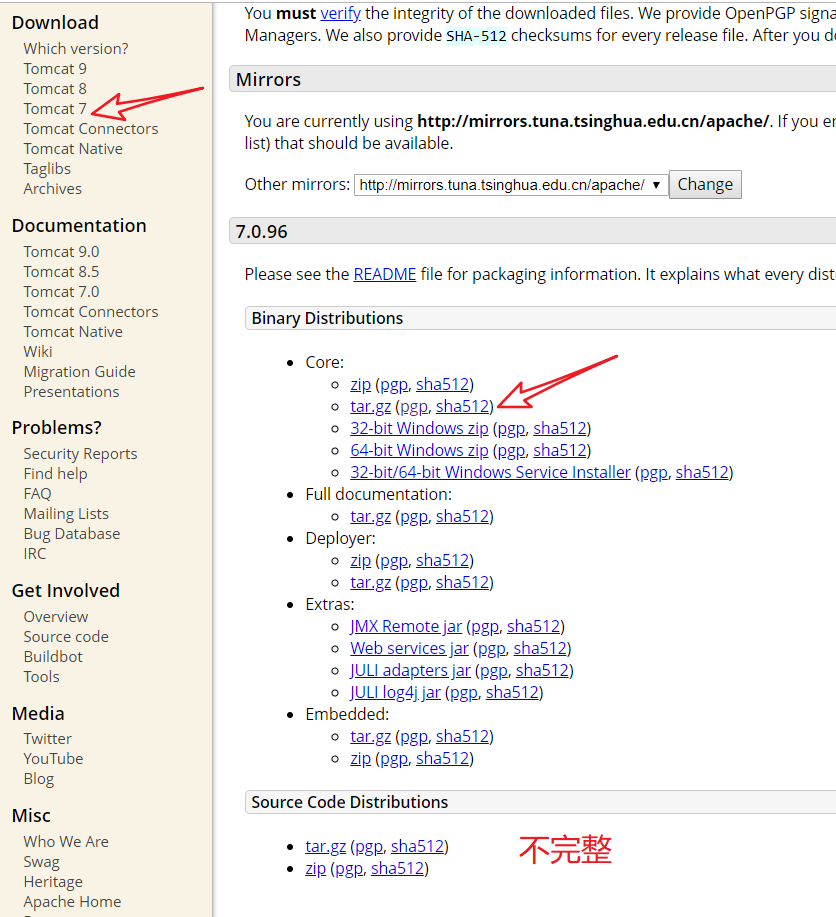Go to Mailing Lists
Image resolution: width=836 pixels, height=917 pixels.
click(66, 514)
